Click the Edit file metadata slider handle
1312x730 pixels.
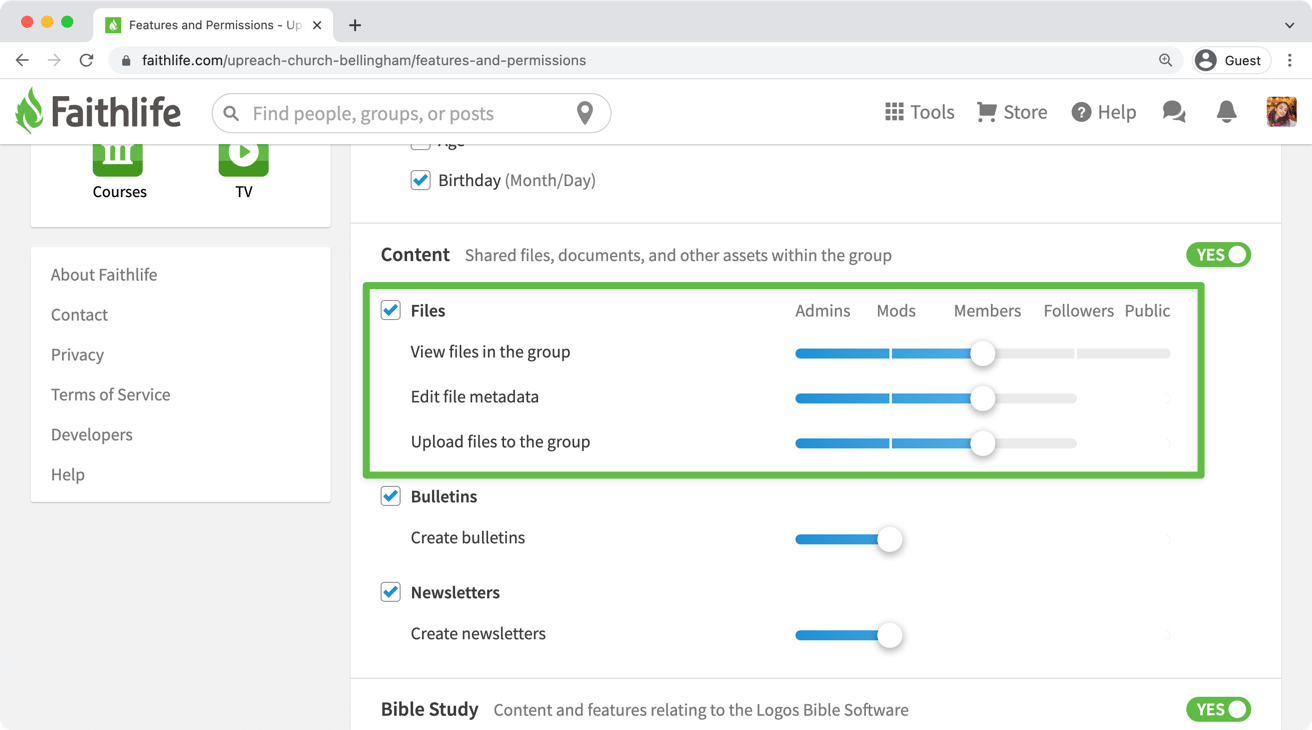click(x=983, y=398)
